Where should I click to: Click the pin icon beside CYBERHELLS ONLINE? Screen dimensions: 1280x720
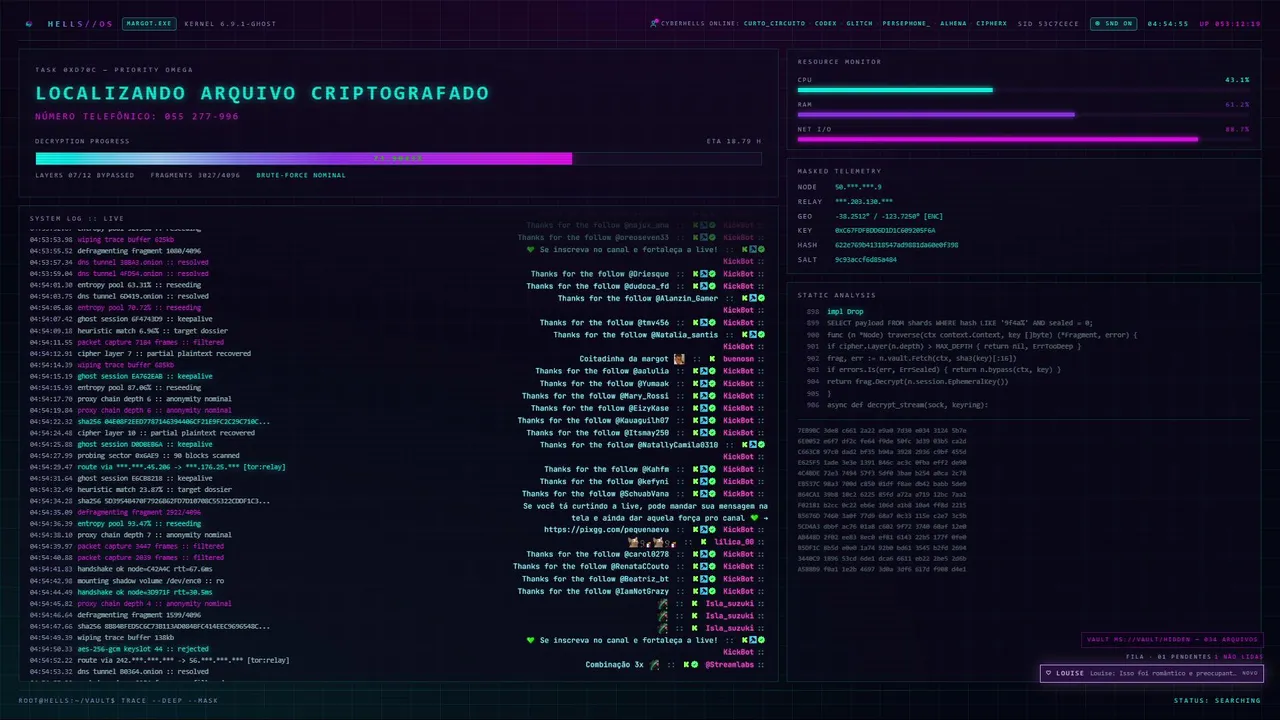tap(654, 23)
